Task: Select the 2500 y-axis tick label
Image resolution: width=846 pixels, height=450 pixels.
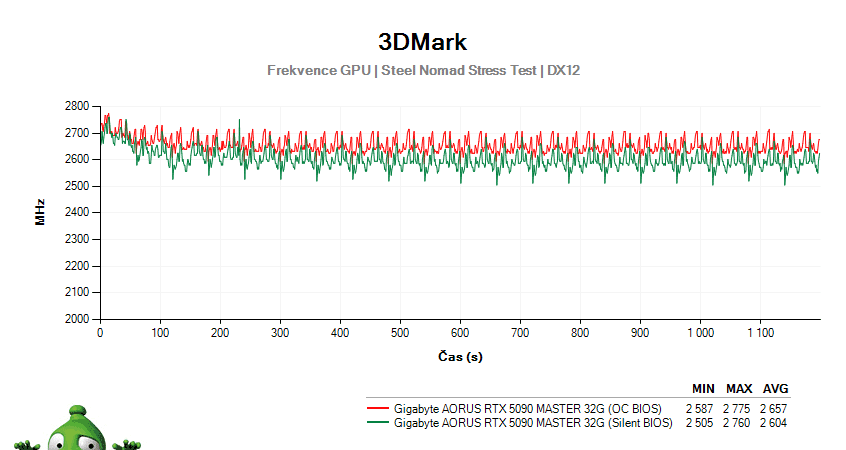Action: [77, 186]
